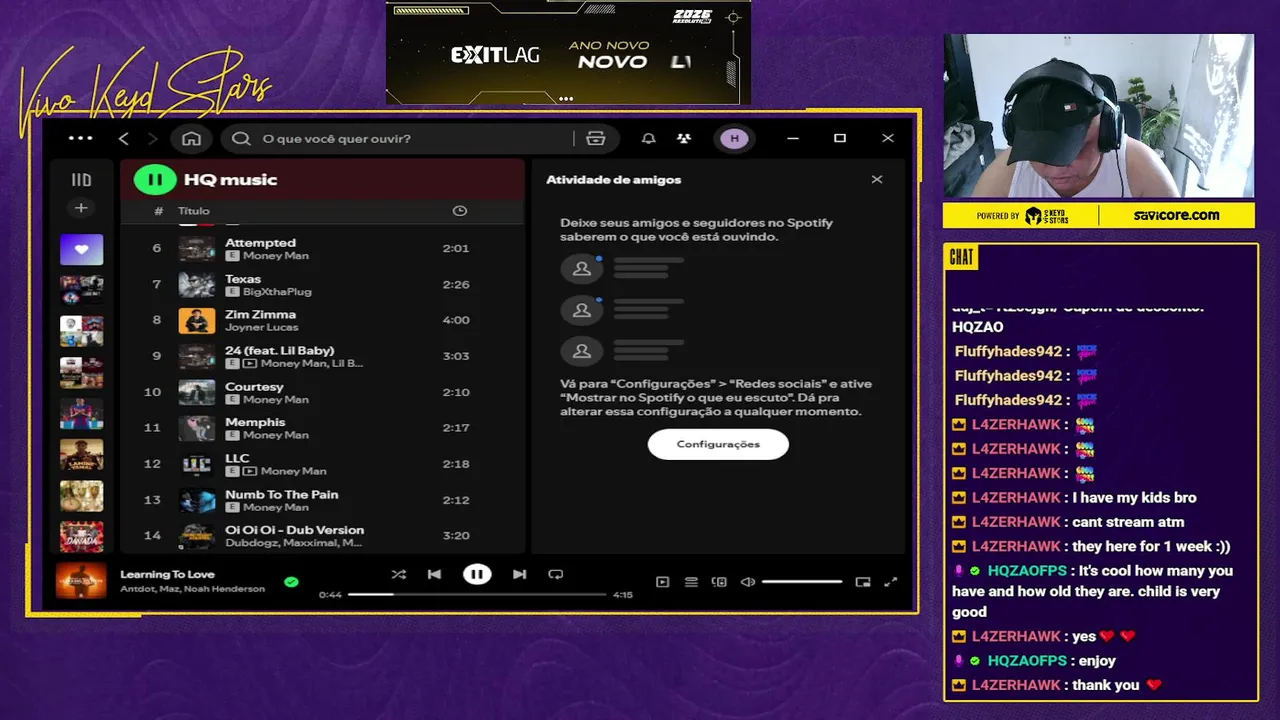Skip to previous track
Screen dimensions: 1280x720
[x=434, y=574]
